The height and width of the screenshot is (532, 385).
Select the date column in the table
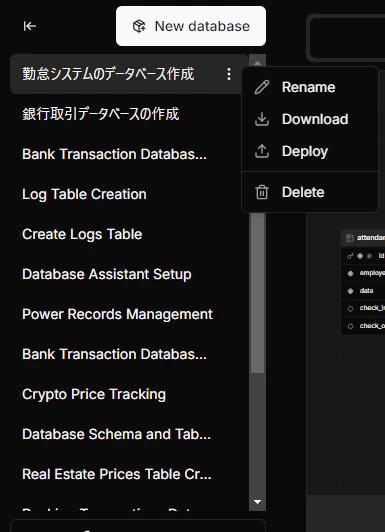click(x=363, y=291)
